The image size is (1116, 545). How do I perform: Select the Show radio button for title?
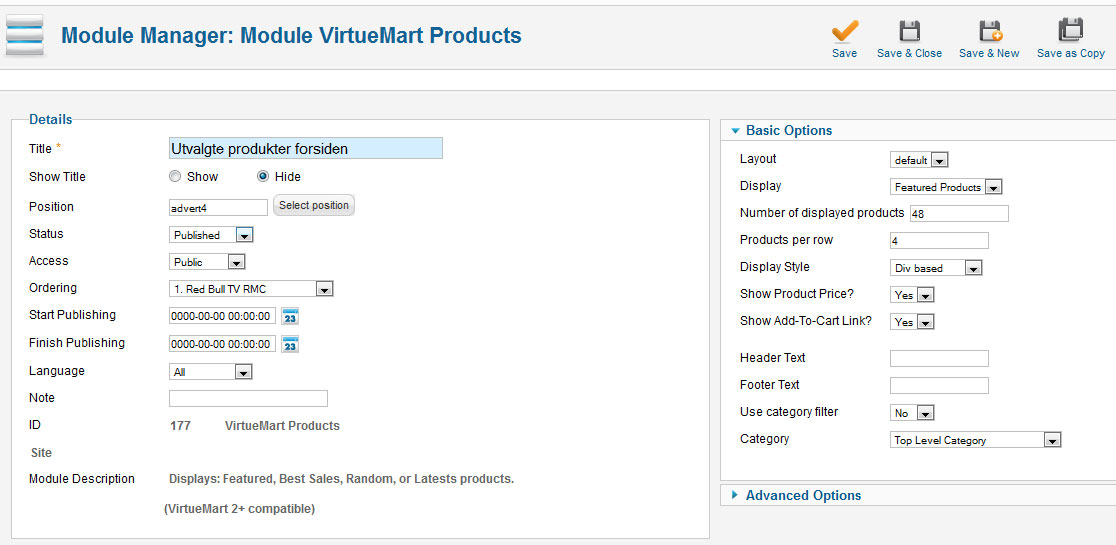pyautogui.click(x=175, y=177)
